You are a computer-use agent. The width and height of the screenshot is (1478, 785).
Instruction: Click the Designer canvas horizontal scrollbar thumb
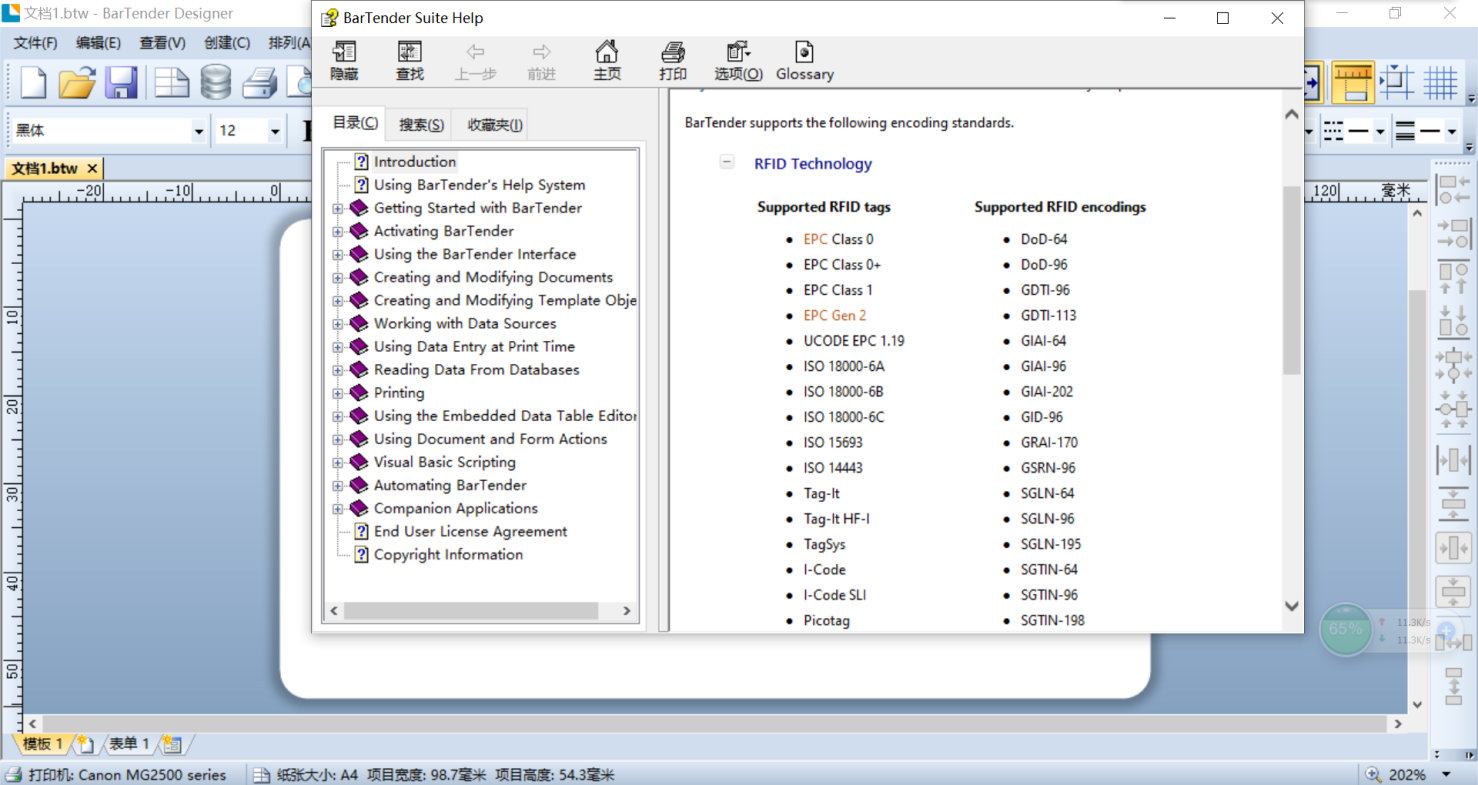point(715,723)
